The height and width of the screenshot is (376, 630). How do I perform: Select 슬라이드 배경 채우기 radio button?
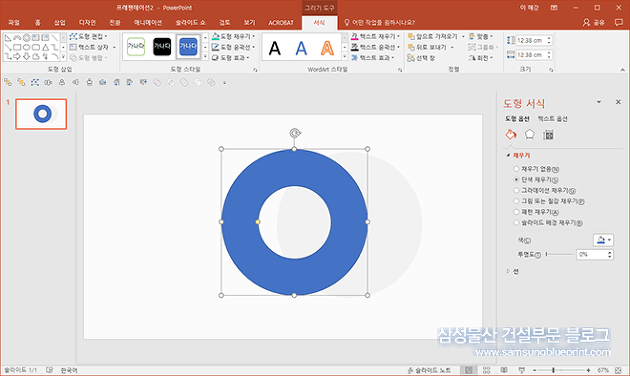[516, 223]
